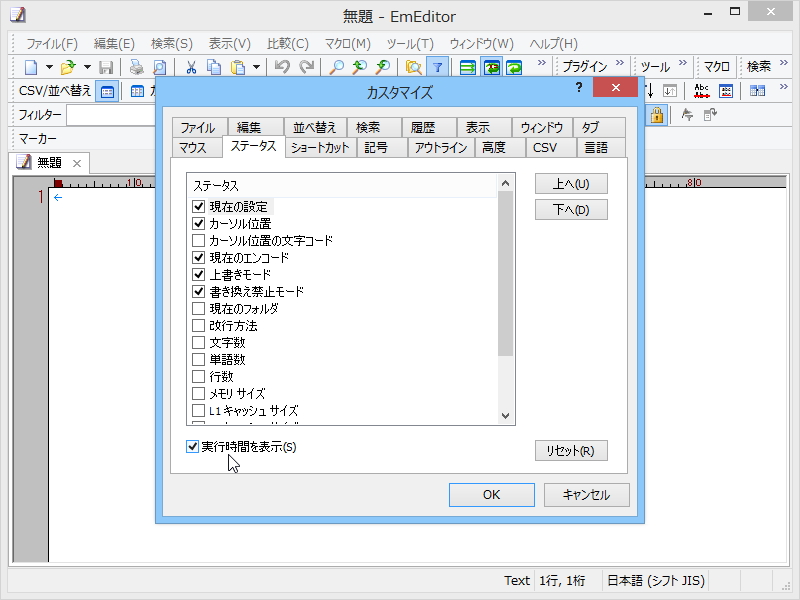
Task: Enable the 現在のフォルダ checkbox
Action: (x=197, y=309)
